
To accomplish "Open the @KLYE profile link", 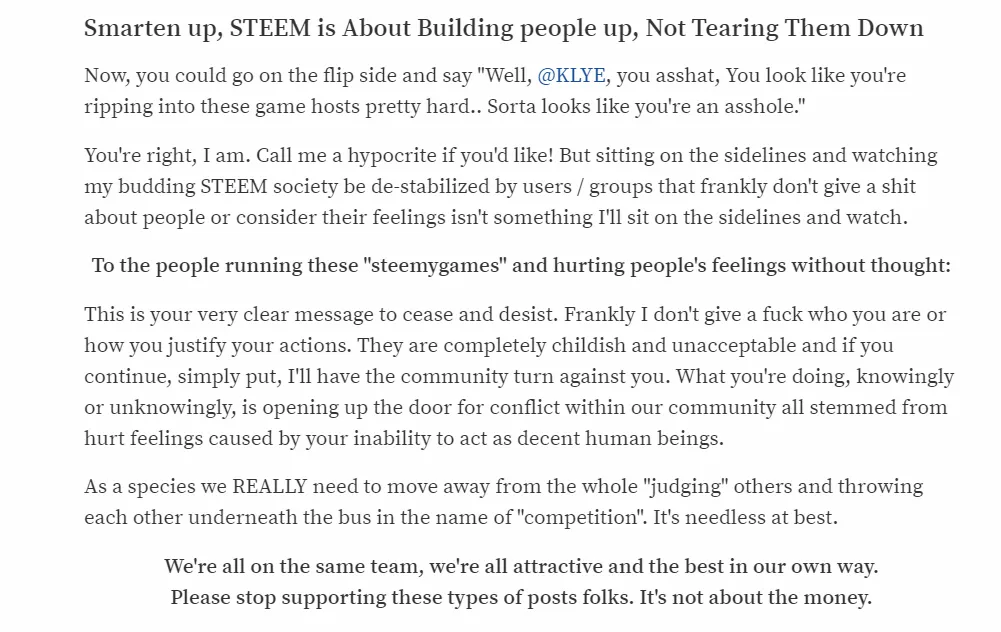I will 571,76.
